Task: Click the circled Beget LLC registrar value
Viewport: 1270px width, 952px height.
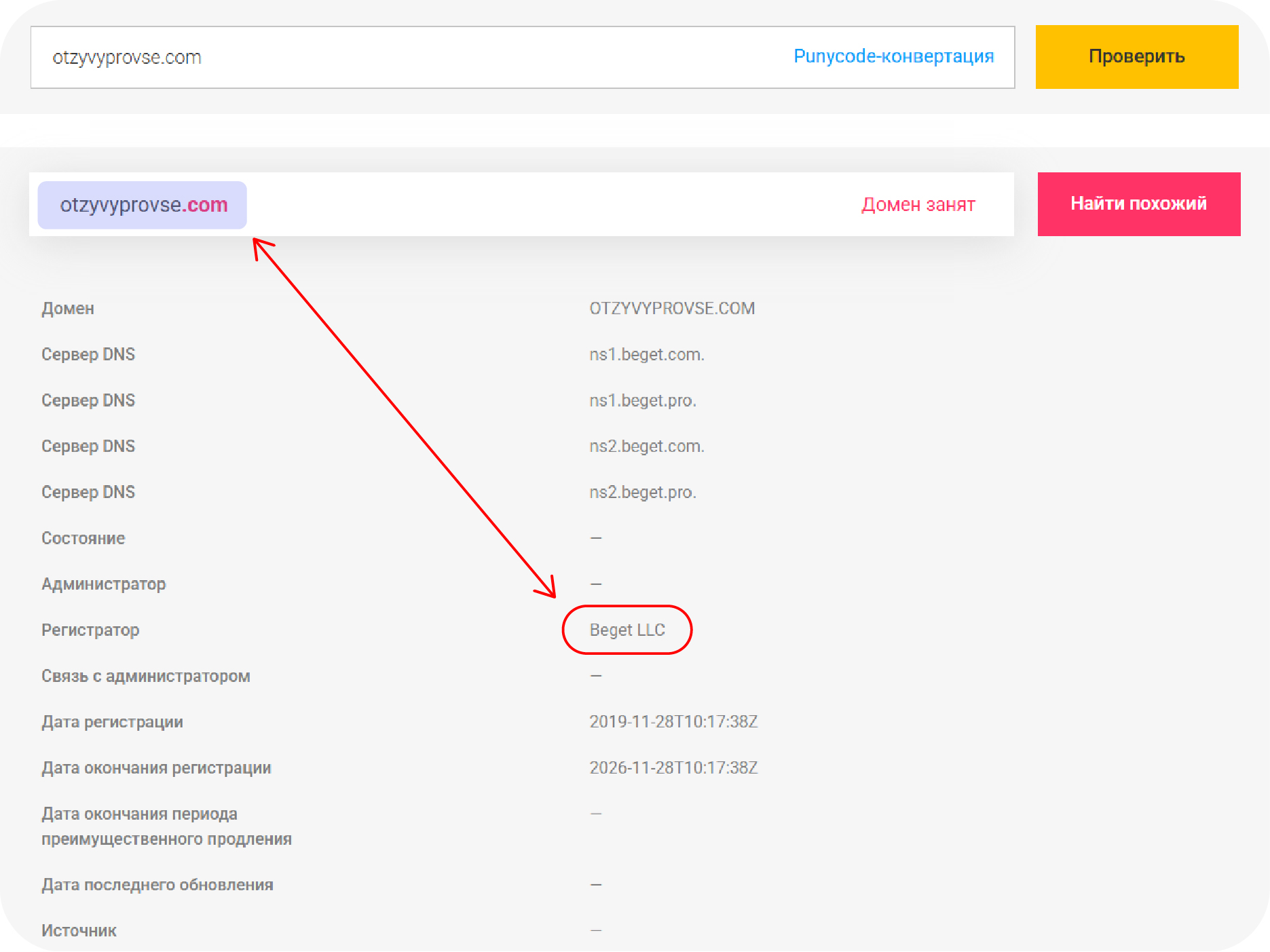Action: pyautogui.click(x=627, y=630)
